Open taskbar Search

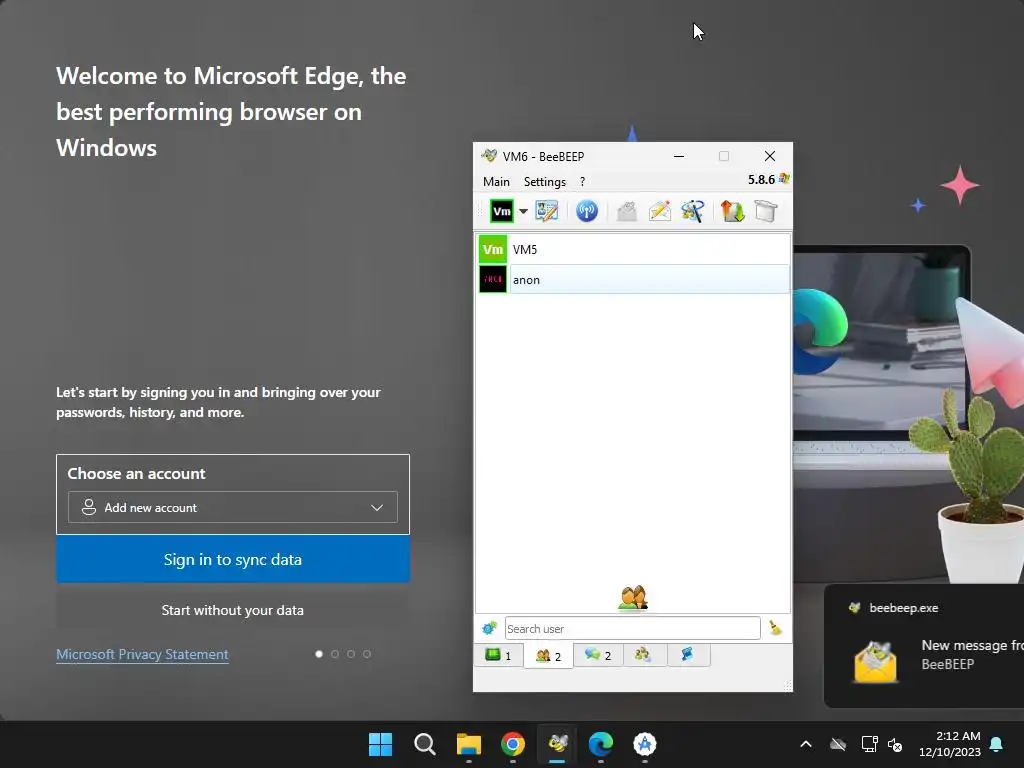pos(424,744)
